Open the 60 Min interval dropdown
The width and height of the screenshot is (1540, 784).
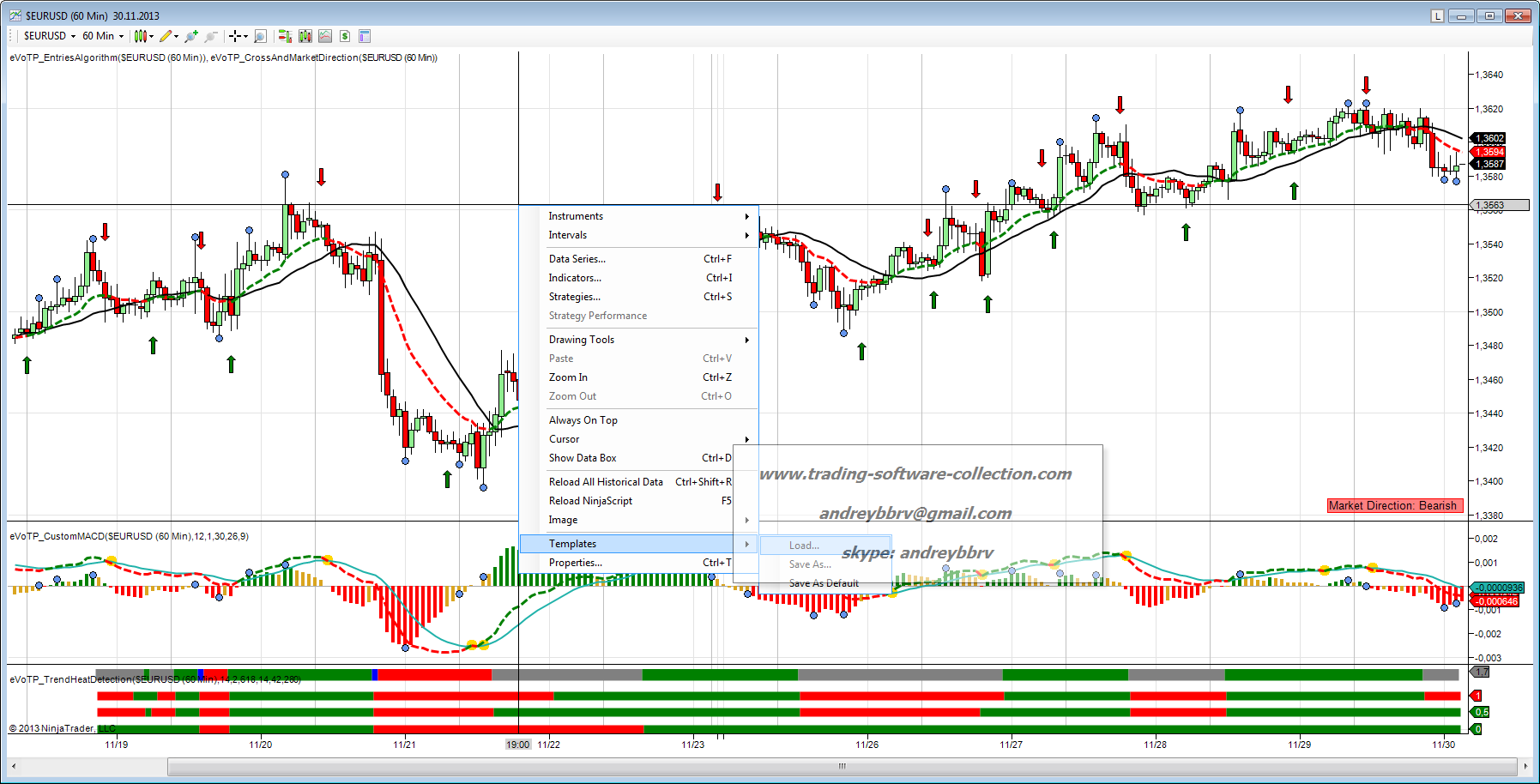pos(103,36)
